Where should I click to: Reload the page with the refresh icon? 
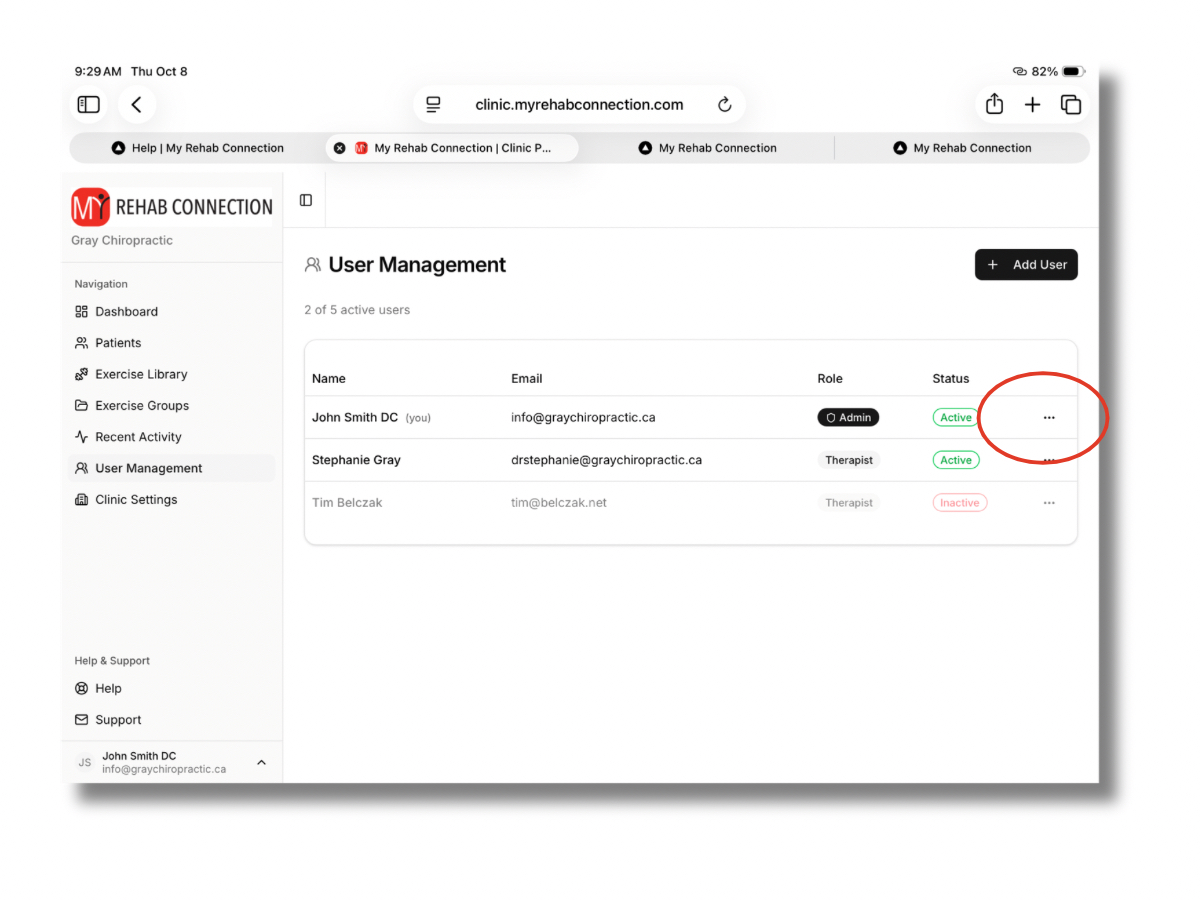(x=725, y=104)
